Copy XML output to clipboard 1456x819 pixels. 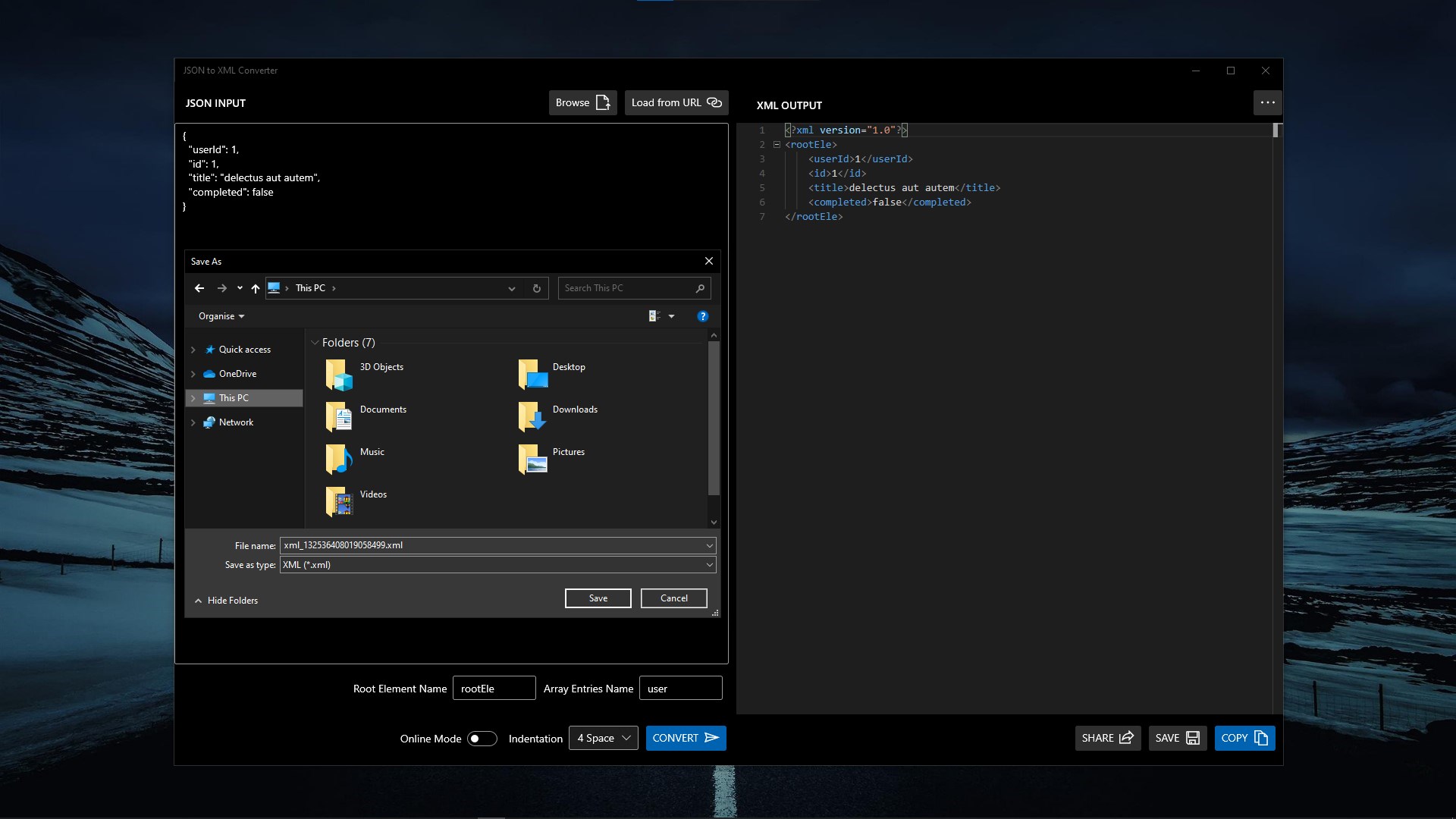point(1244,738)
